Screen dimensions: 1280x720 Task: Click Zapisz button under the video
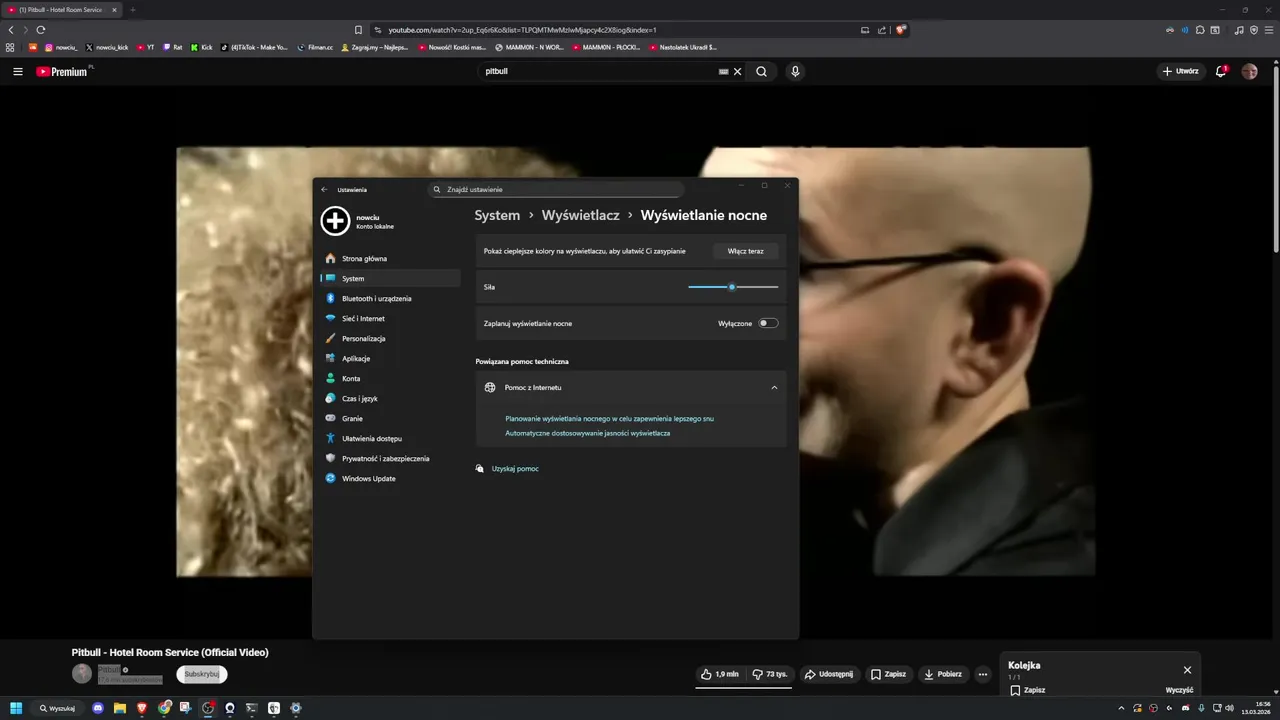888,674
